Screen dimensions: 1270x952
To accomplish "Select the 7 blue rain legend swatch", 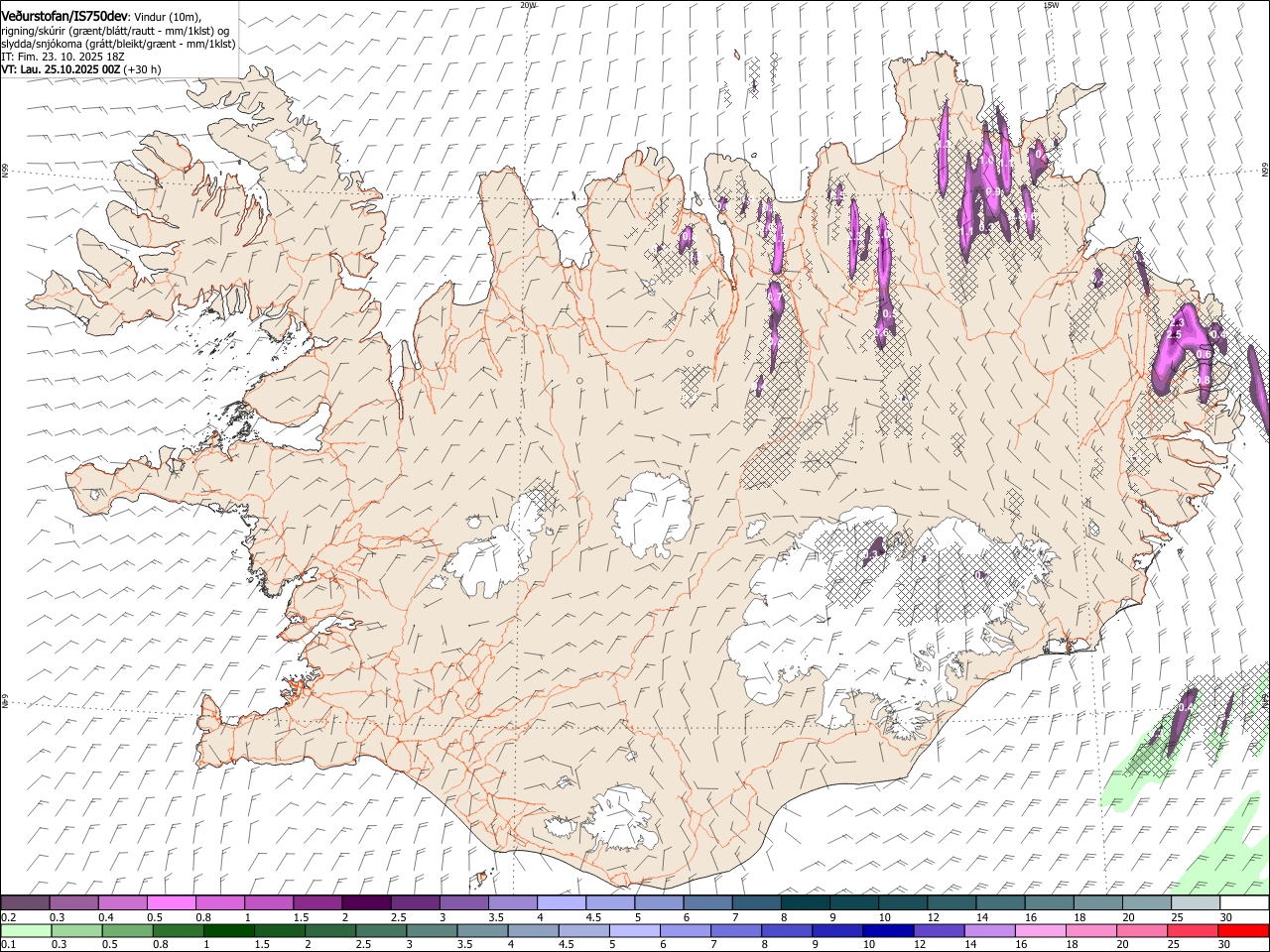I will (734, 930).
